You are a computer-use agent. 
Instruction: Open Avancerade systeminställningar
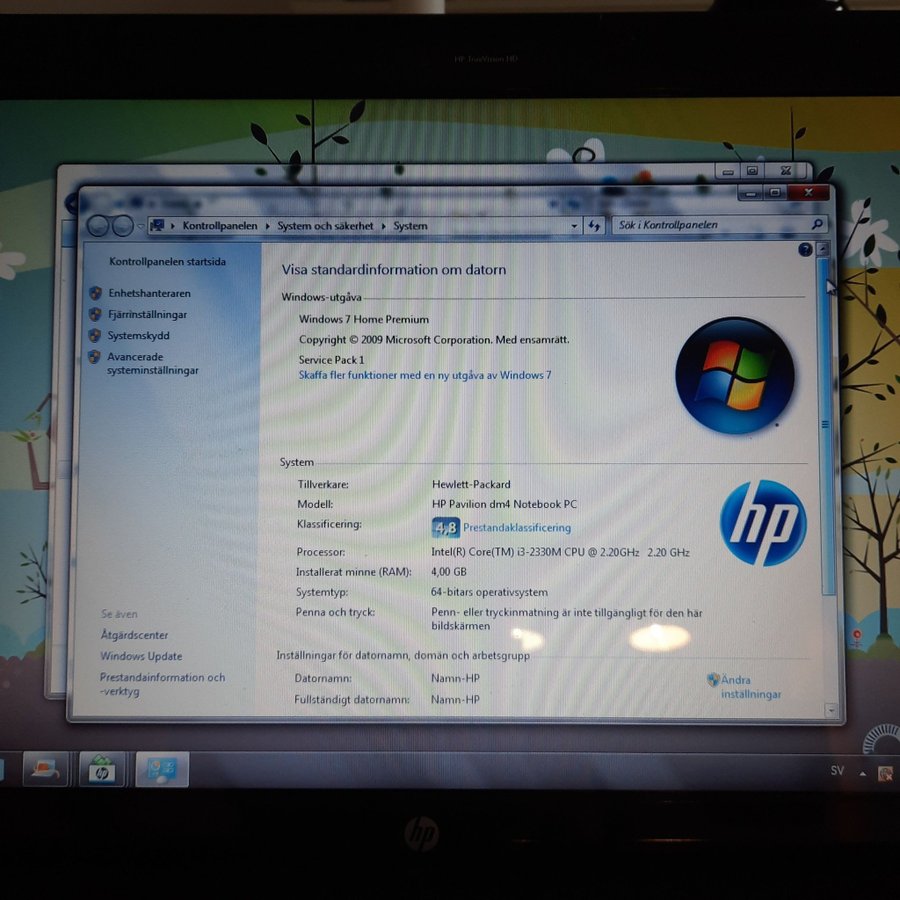[x=152, y=363]
